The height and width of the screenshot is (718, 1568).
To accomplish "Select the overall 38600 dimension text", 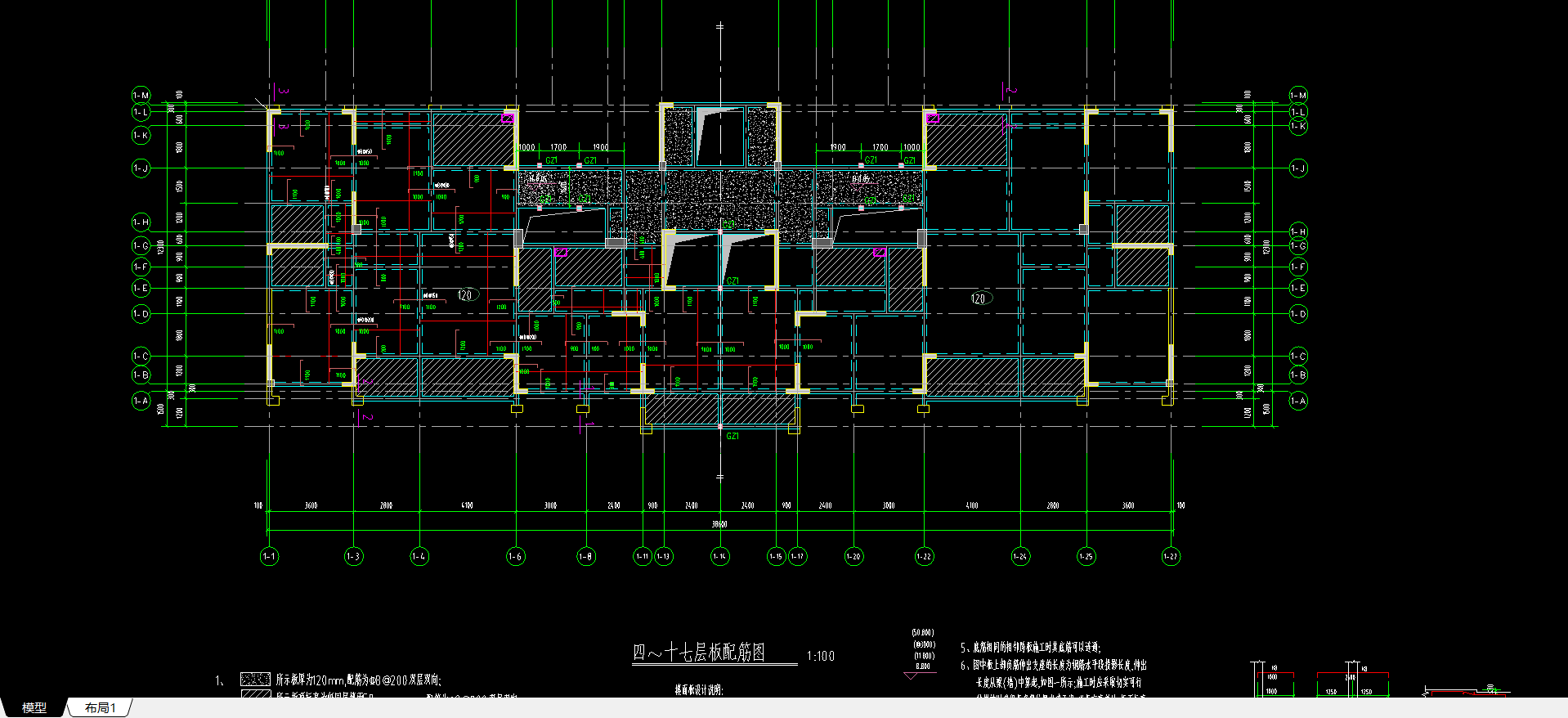I will 719,524.
